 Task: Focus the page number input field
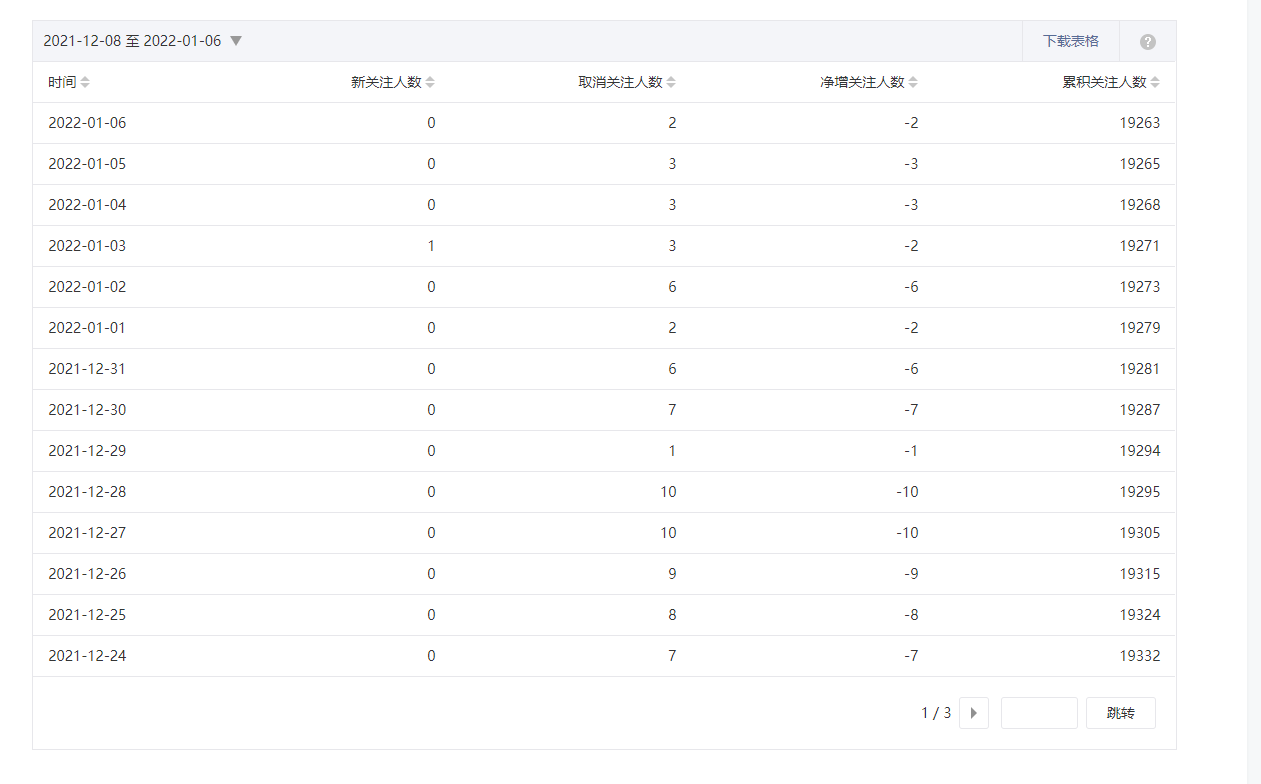[x=1039, y=713]
